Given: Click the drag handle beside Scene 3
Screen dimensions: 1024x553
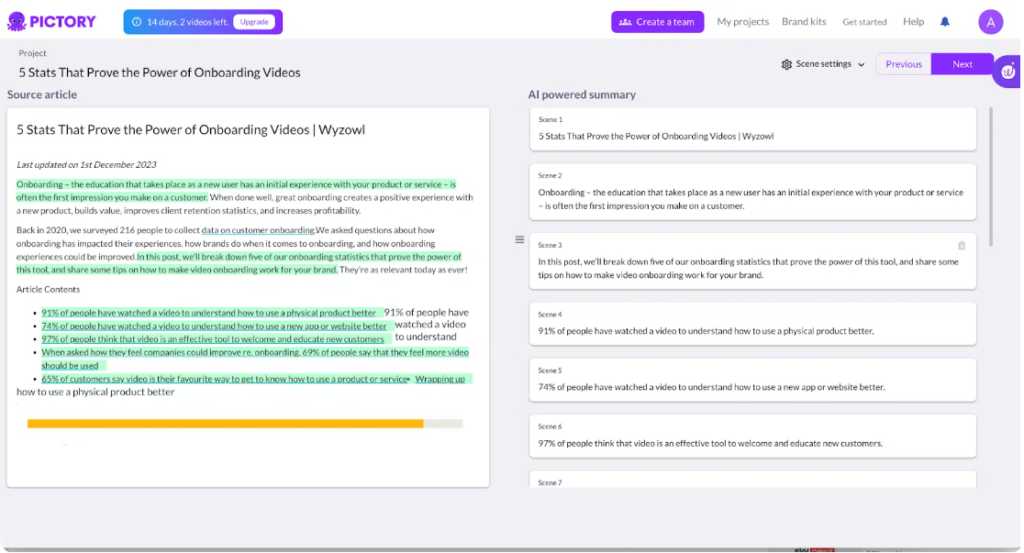Looking at the screenshot, I should coord(519,239).
